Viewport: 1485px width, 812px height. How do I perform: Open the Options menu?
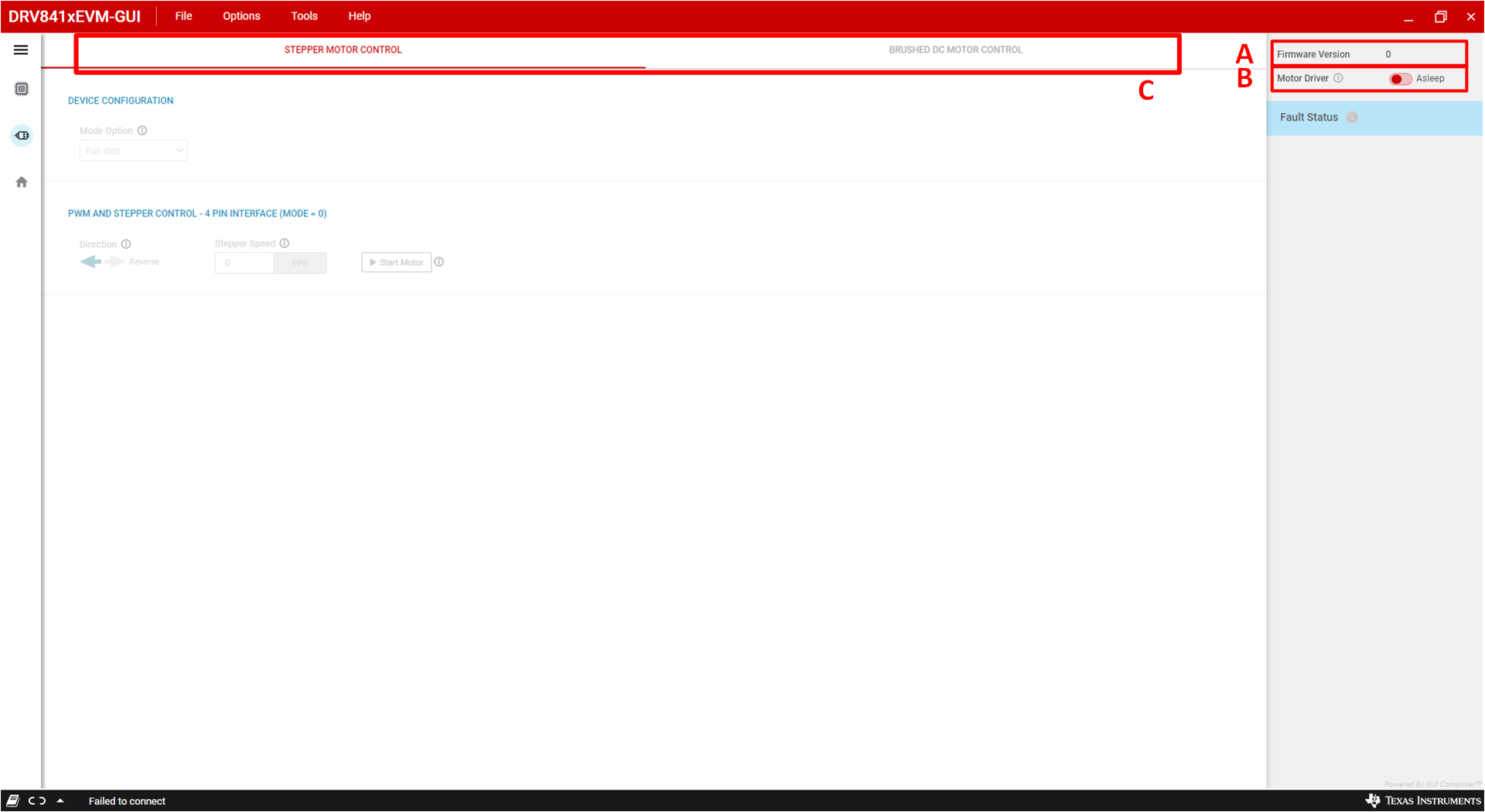tap(241, 16)
